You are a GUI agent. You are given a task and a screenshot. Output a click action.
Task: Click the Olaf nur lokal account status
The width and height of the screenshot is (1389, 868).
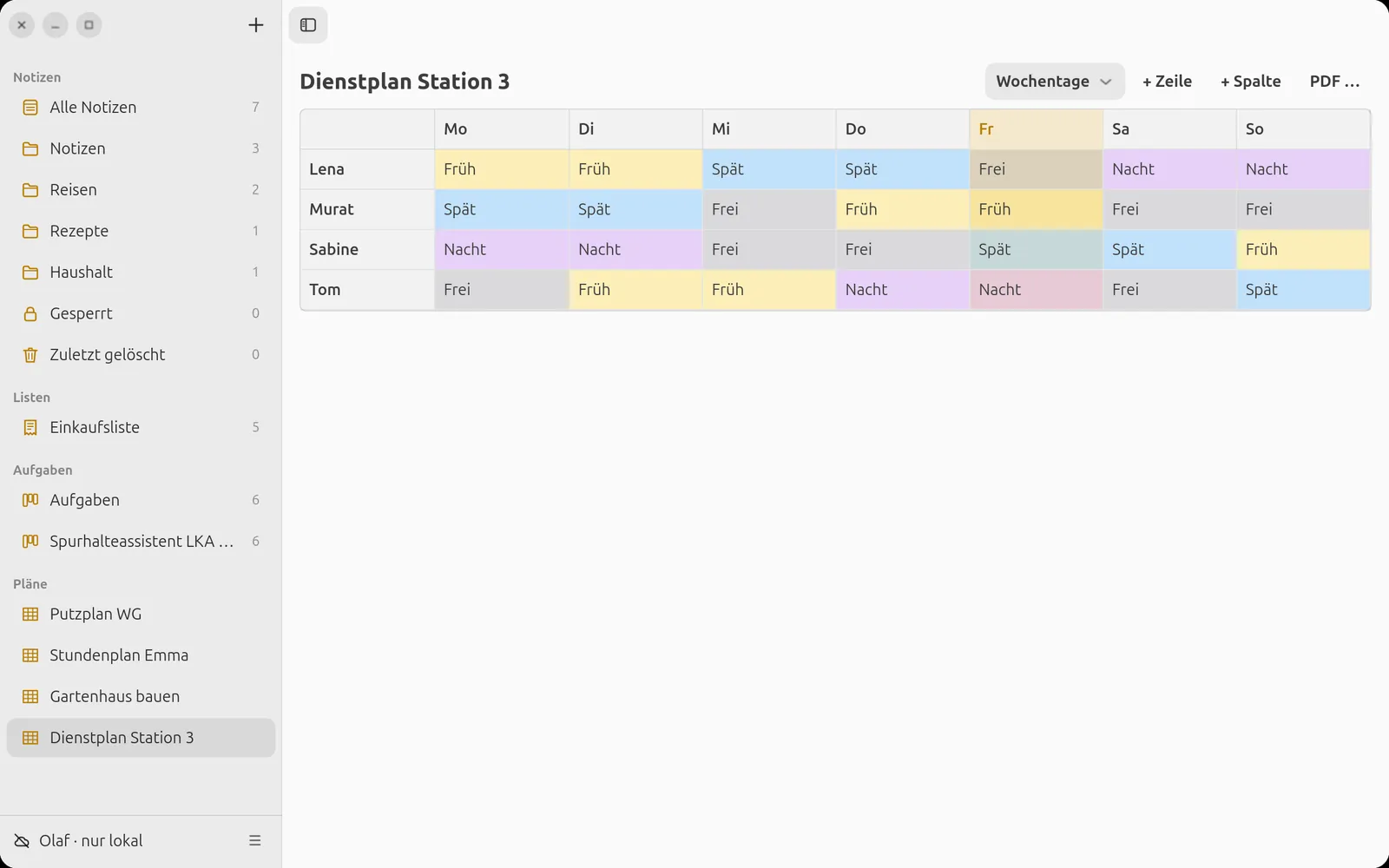(x=78, y=840)
